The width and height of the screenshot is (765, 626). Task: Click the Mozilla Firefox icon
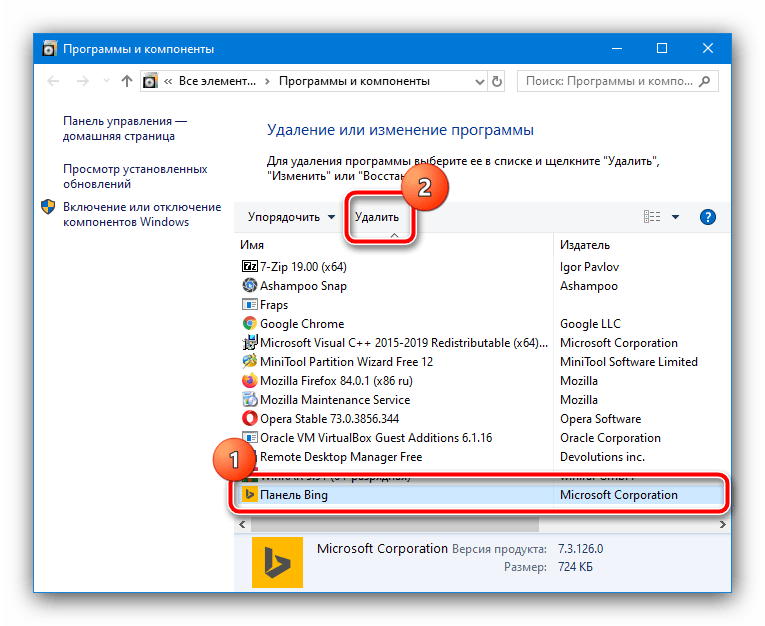click(x=249, y=380)
